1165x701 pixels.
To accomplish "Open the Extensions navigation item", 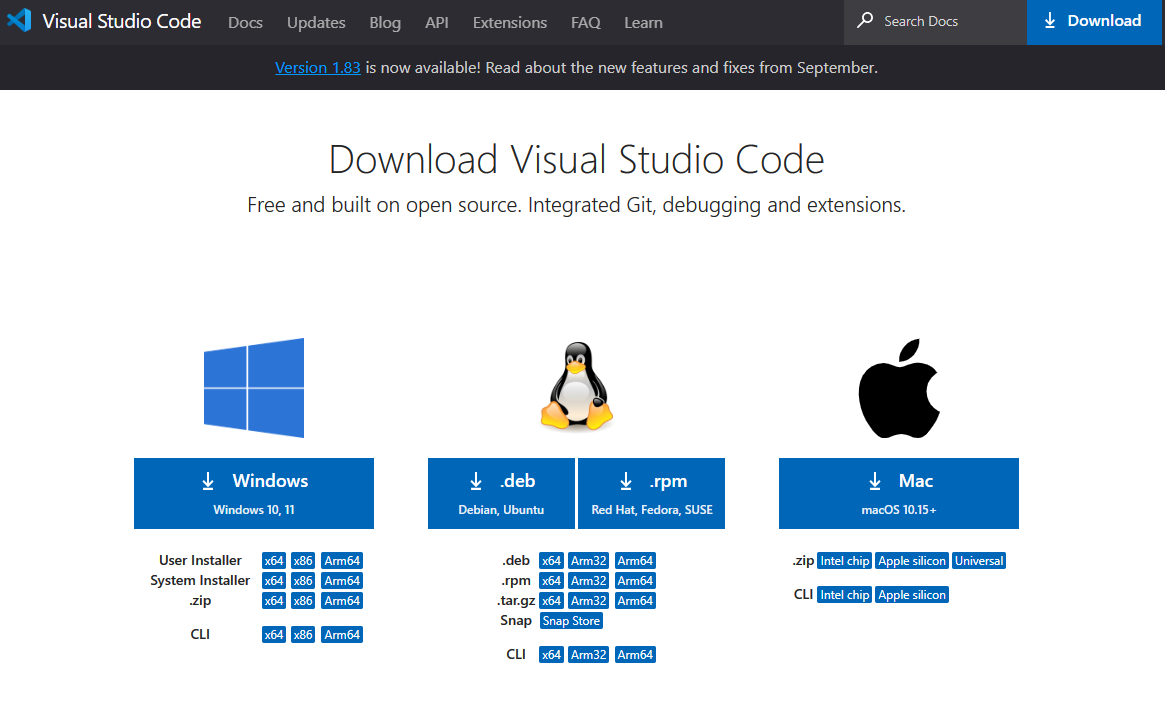I will [x=510, y=22].
